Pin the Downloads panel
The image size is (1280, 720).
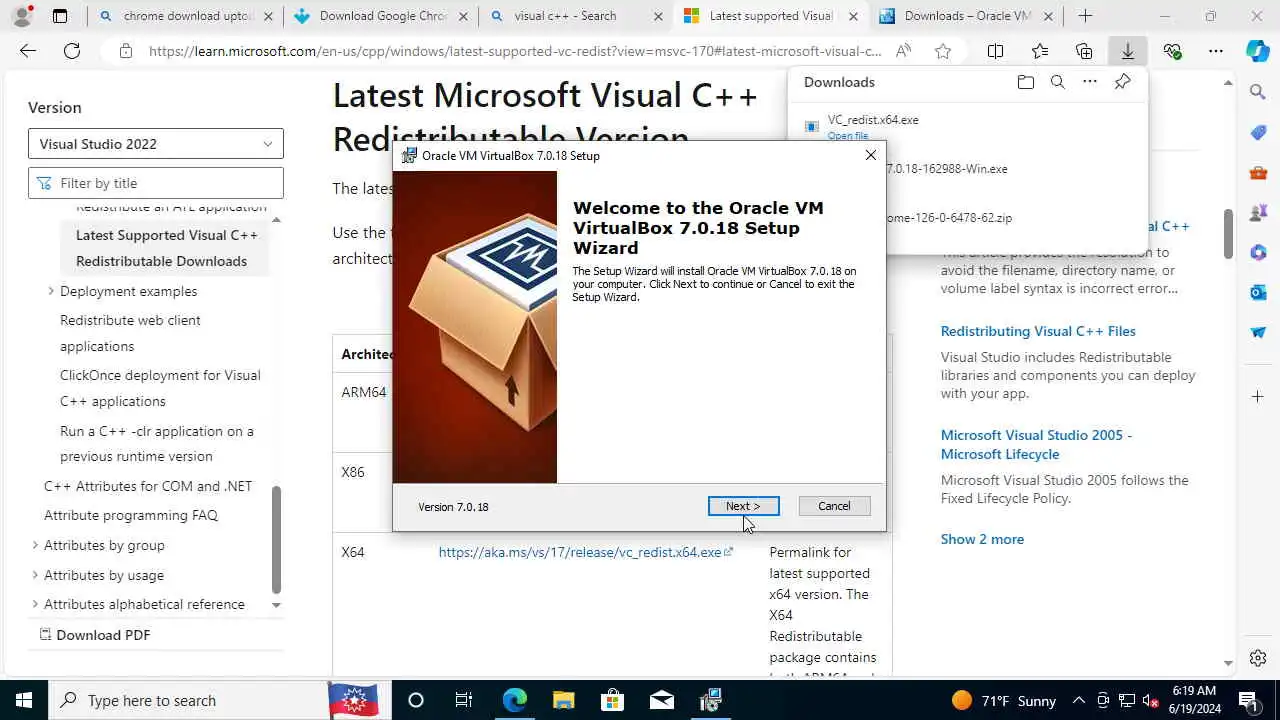(1122, 82)
